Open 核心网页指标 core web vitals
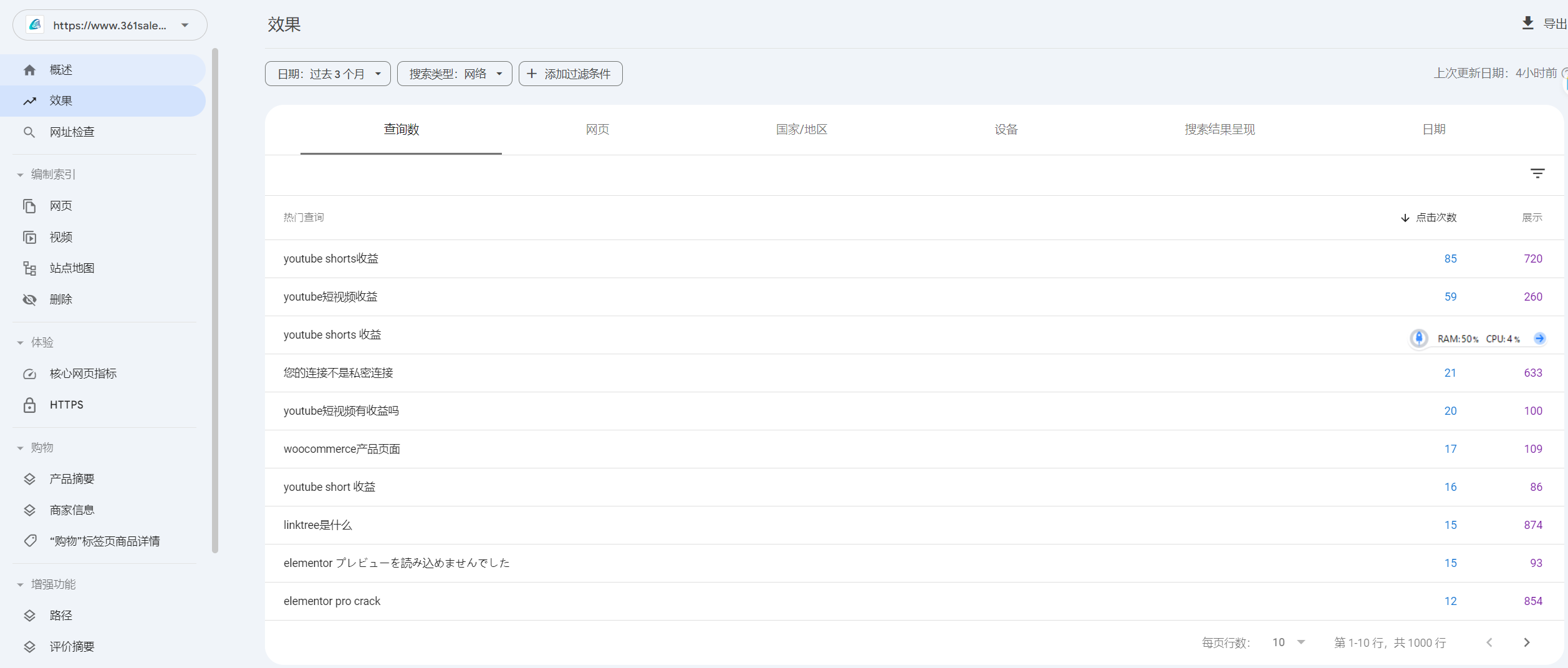Viewport: 1568px width, 668px height. coord(83,374)
